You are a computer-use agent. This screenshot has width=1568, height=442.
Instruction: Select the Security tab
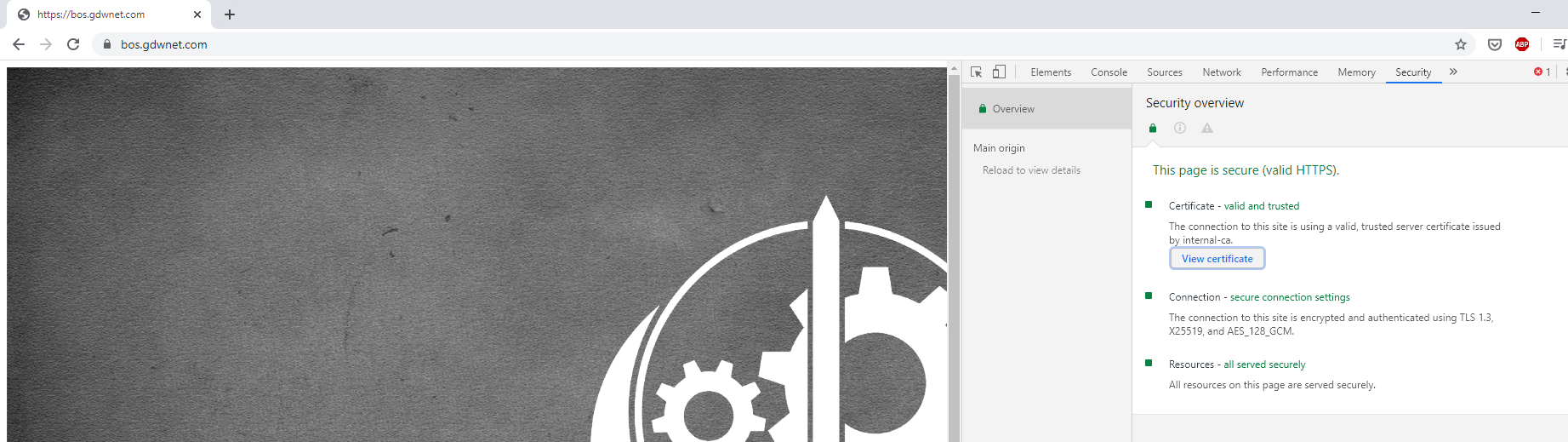point(1413,72)
